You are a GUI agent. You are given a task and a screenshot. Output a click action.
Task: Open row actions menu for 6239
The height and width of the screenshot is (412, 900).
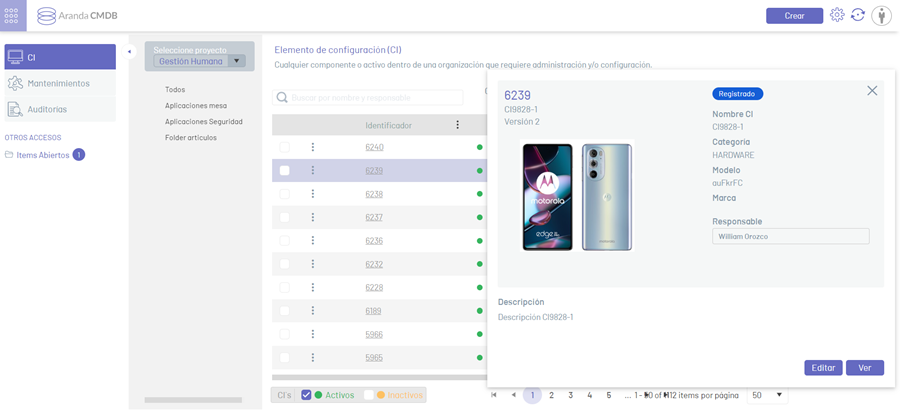pos(312,170)
